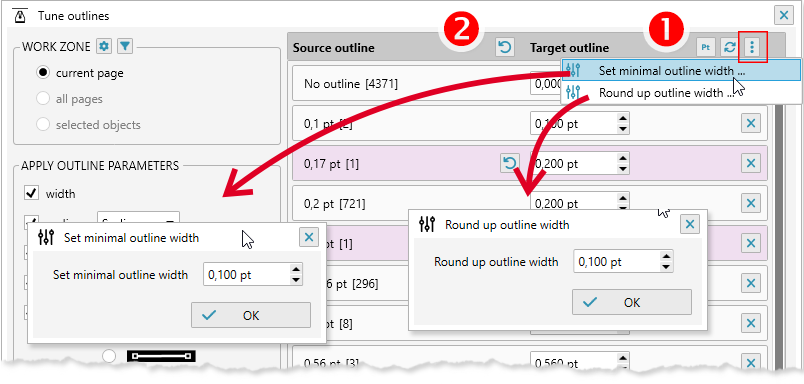Screen dimensions: 804x384
Task: Choose Round up outline width menu entry
Action: (x=681, y=93)
